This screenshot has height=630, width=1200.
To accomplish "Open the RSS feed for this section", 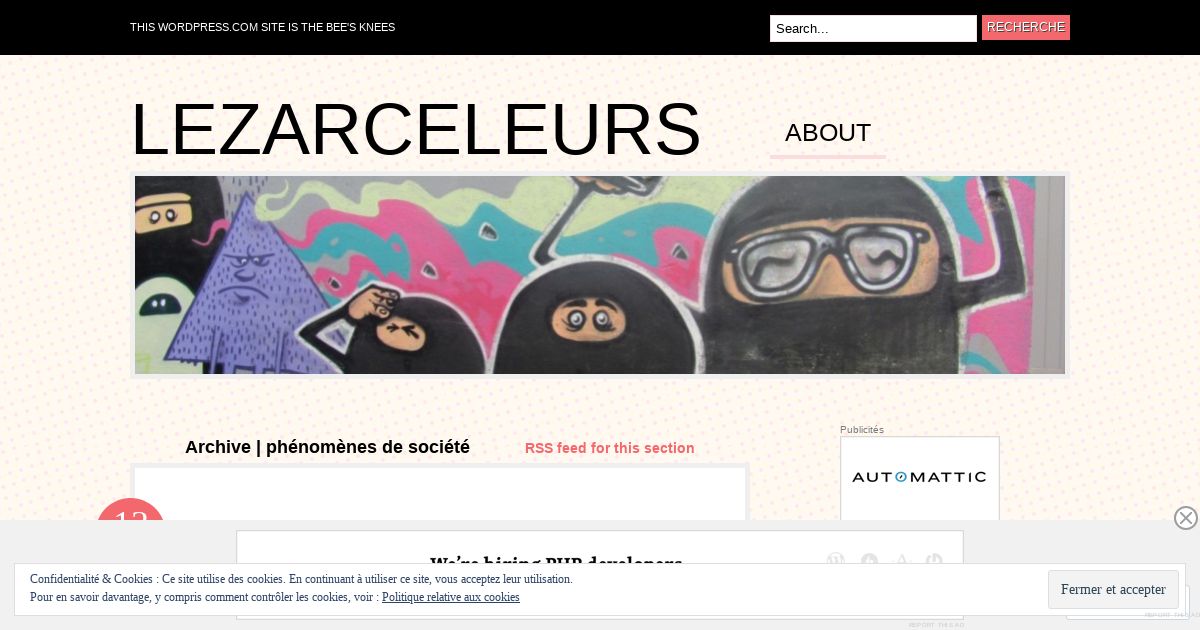I will [x=610, y=448].
